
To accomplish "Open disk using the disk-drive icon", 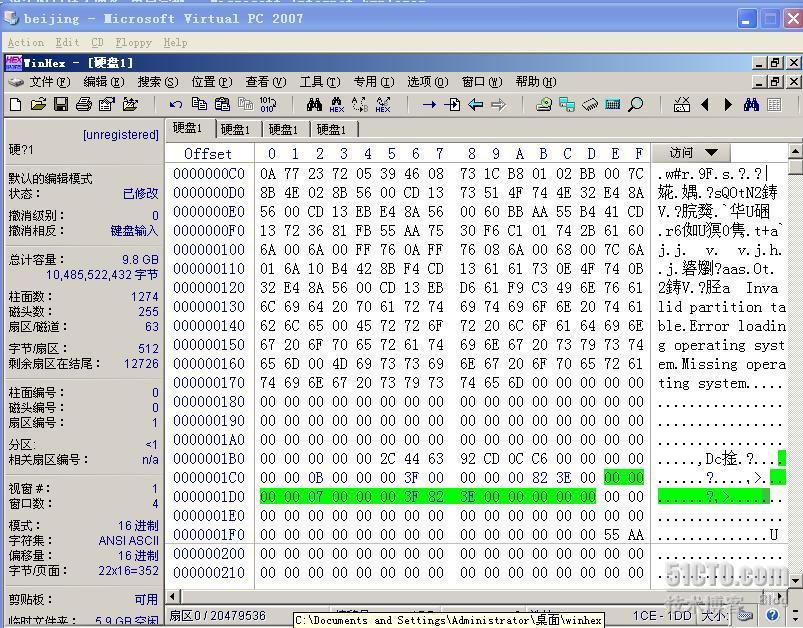I will point(544,105).
